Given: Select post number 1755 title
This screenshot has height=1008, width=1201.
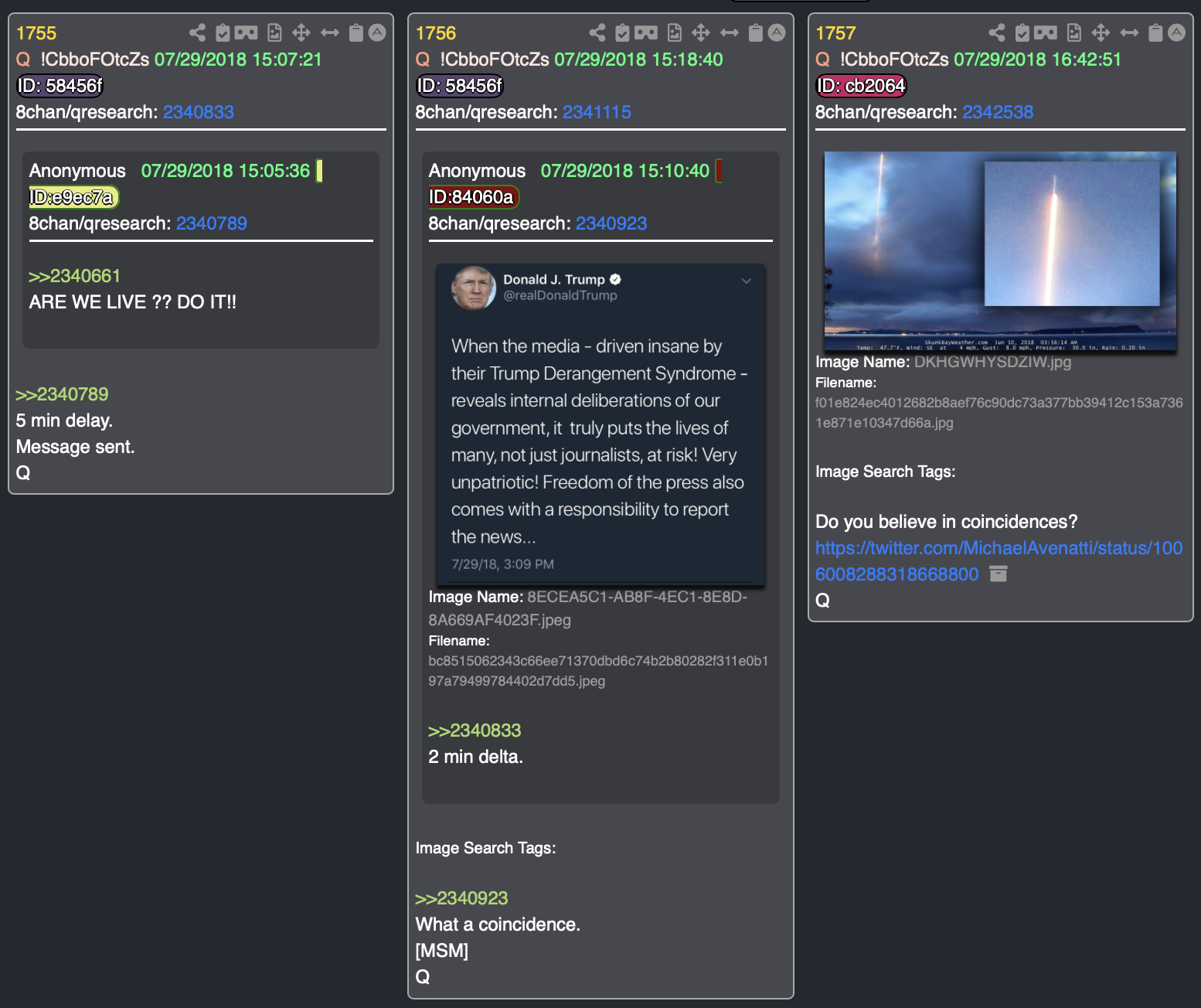Looking at the screenshot, I should [x=36, y=33].
